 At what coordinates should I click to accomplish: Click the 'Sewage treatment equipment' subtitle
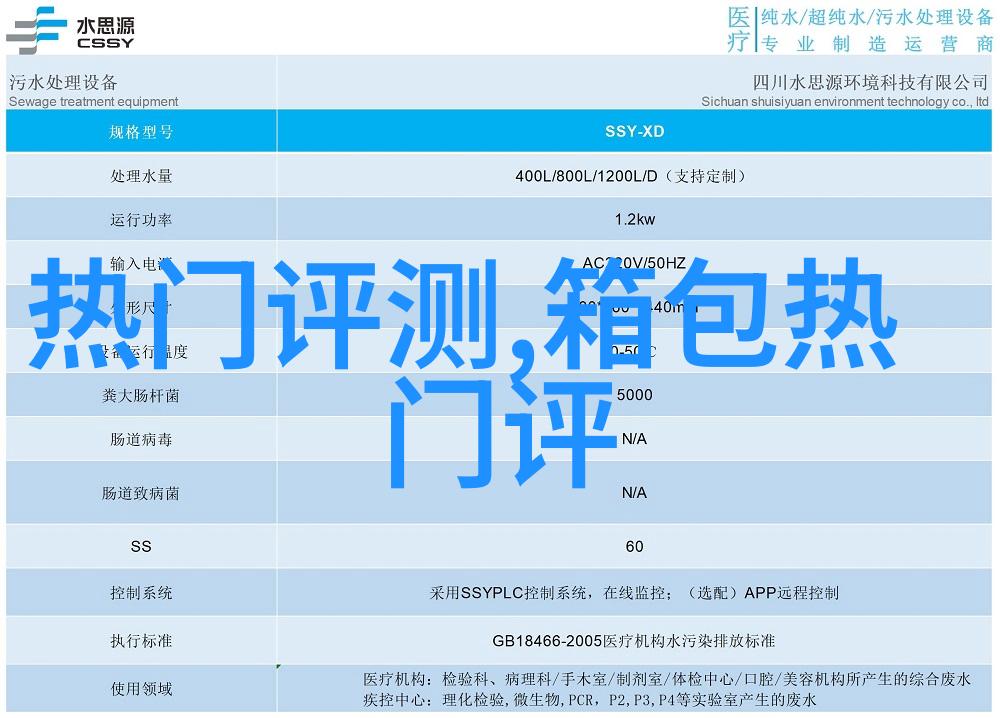point(94,101)
